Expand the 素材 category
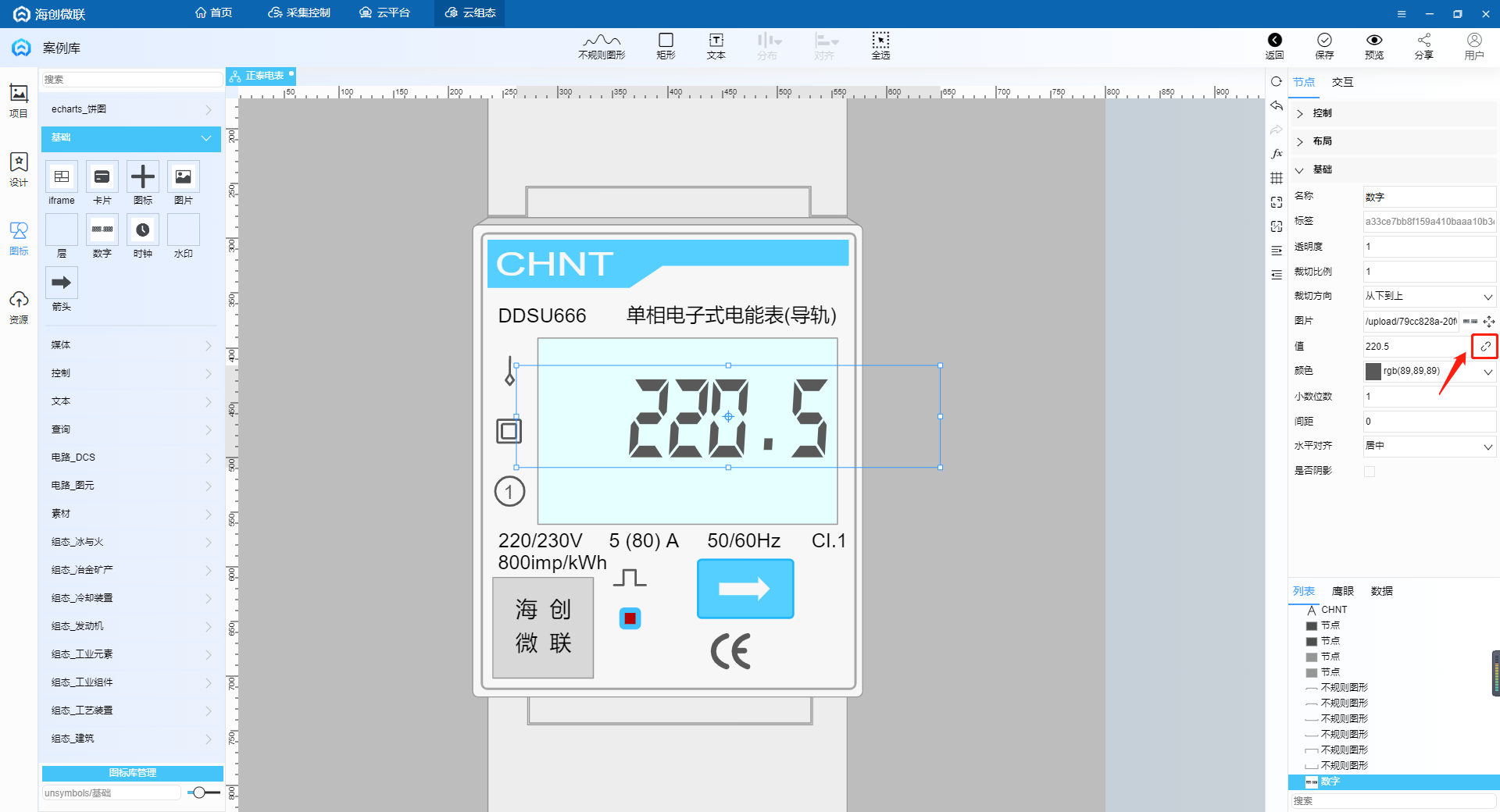This screenshot has height=812, width=1500. coord(131,514)
